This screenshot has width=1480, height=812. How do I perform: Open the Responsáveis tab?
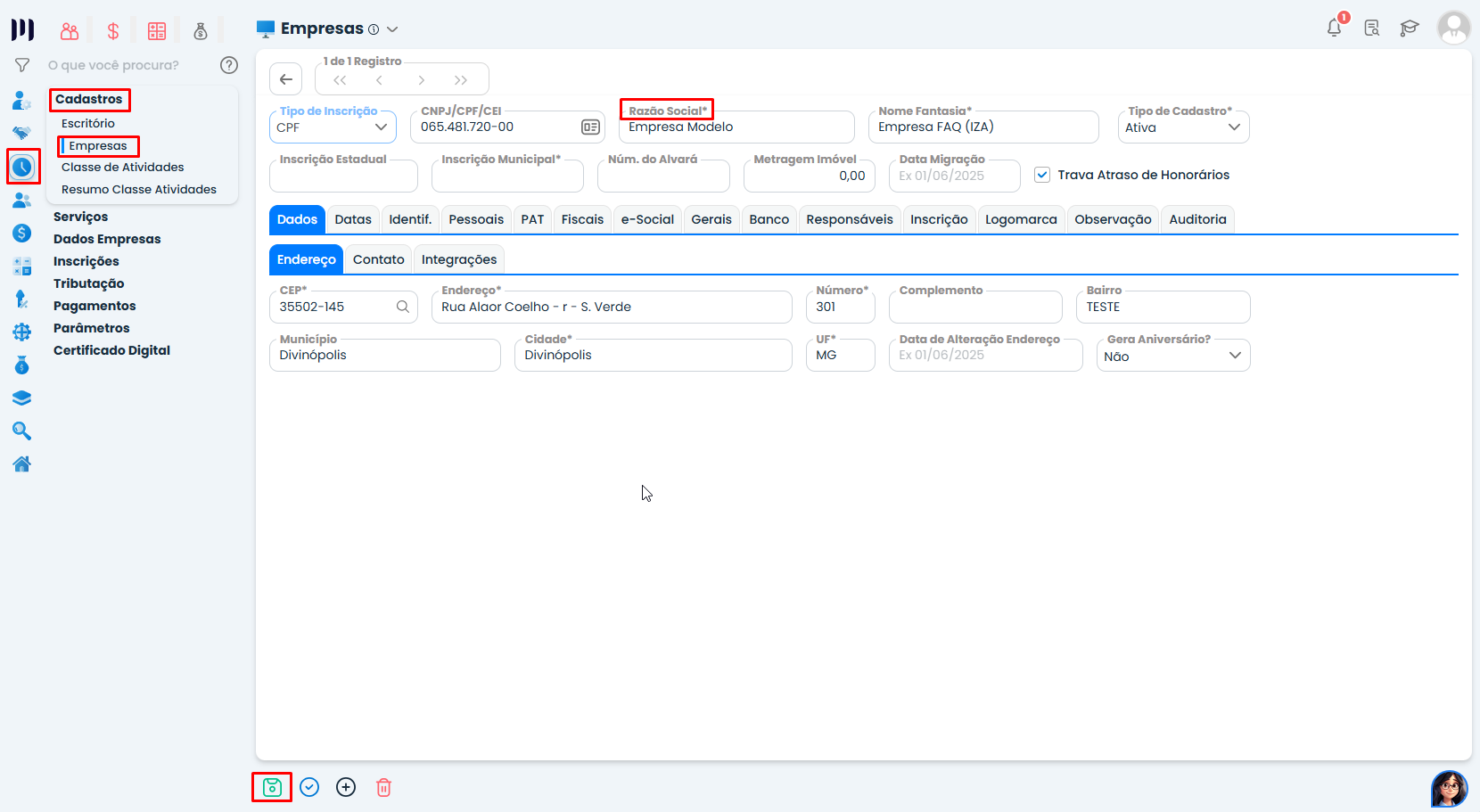click(x=849, y=219)
